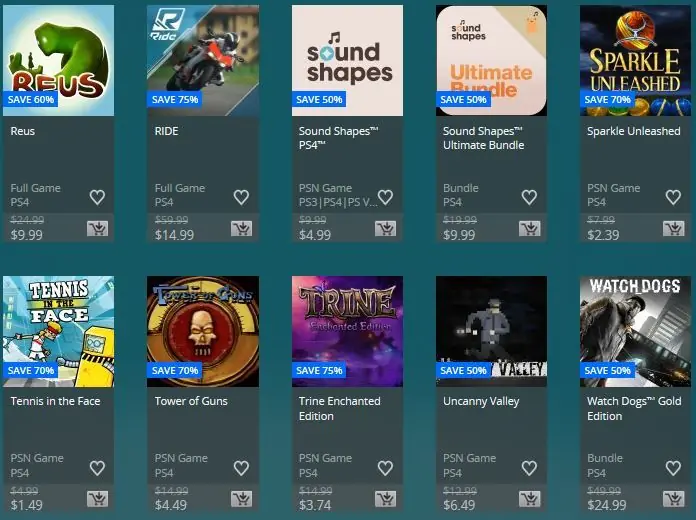Add Sparkle Unleashed to cart

pos(673,228)
